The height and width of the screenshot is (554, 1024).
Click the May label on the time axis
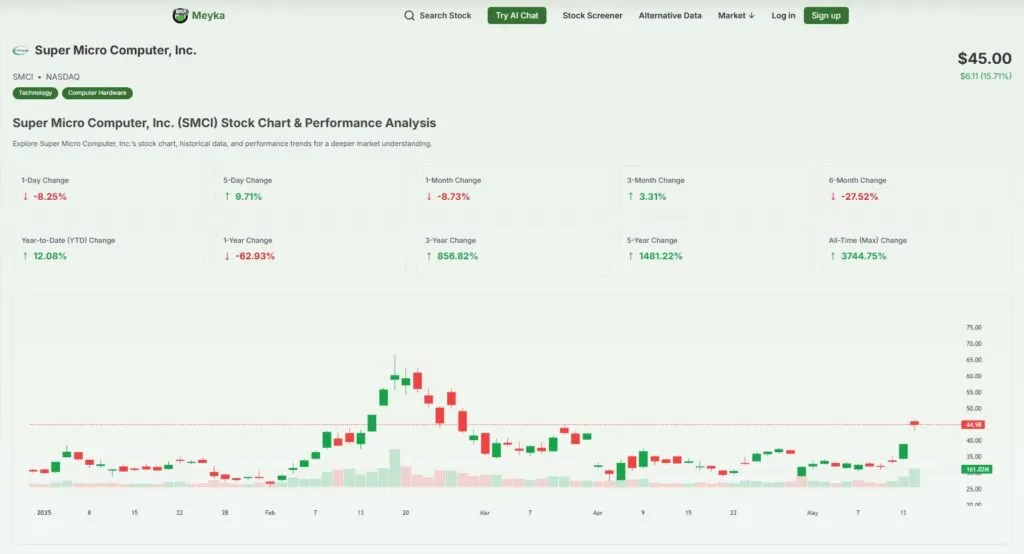(x=812, y=513)
